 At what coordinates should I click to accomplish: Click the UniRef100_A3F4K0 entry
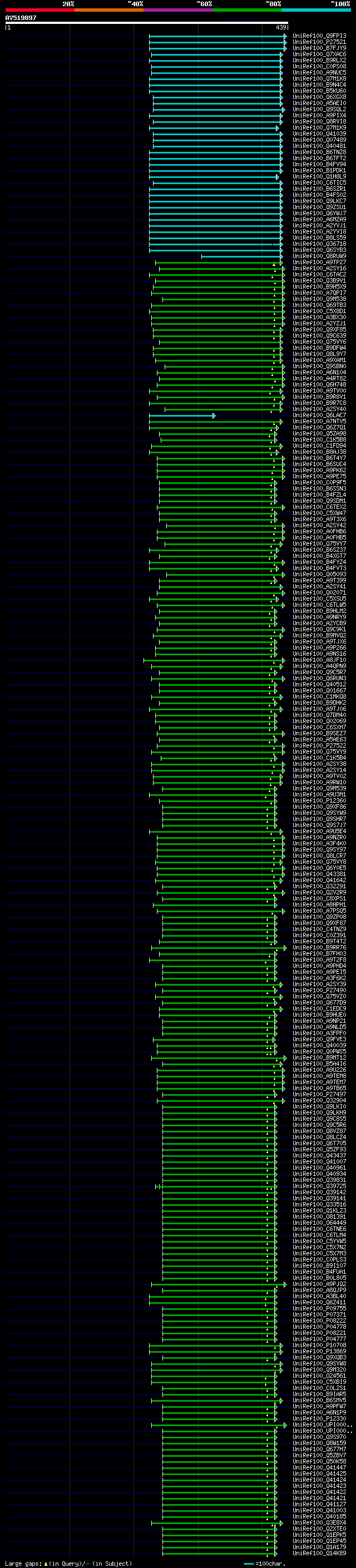319,844
